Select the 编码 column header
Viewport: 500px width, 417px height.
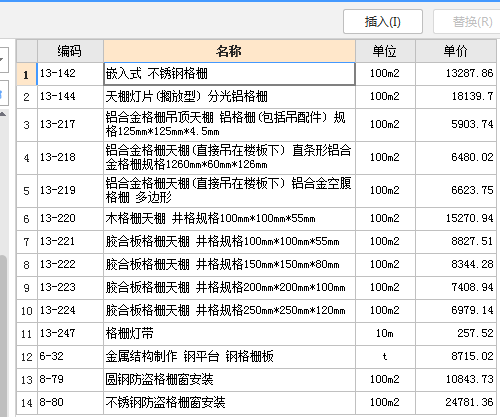click(x=70, y=51)
